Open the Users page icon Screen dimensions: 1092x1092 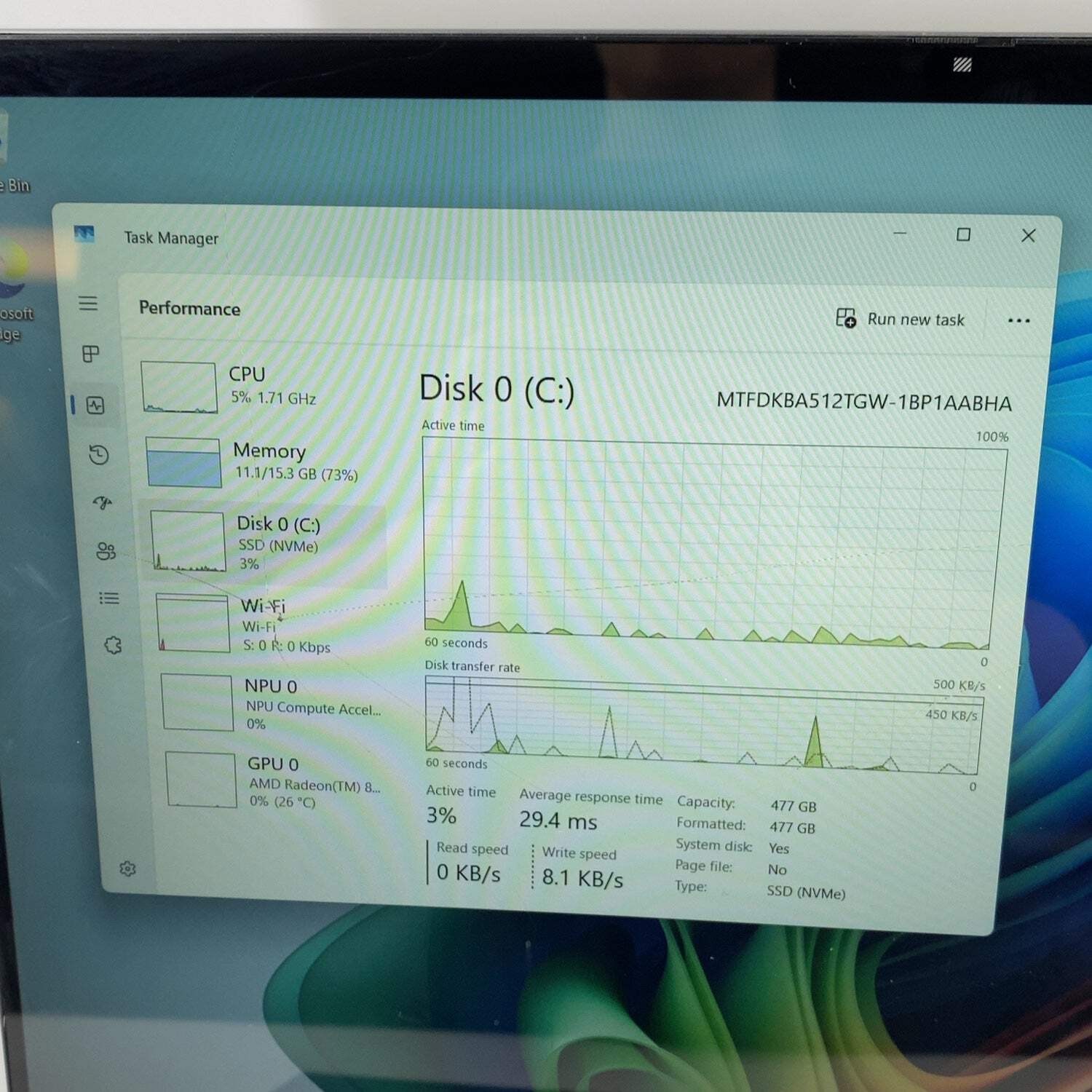106,551
